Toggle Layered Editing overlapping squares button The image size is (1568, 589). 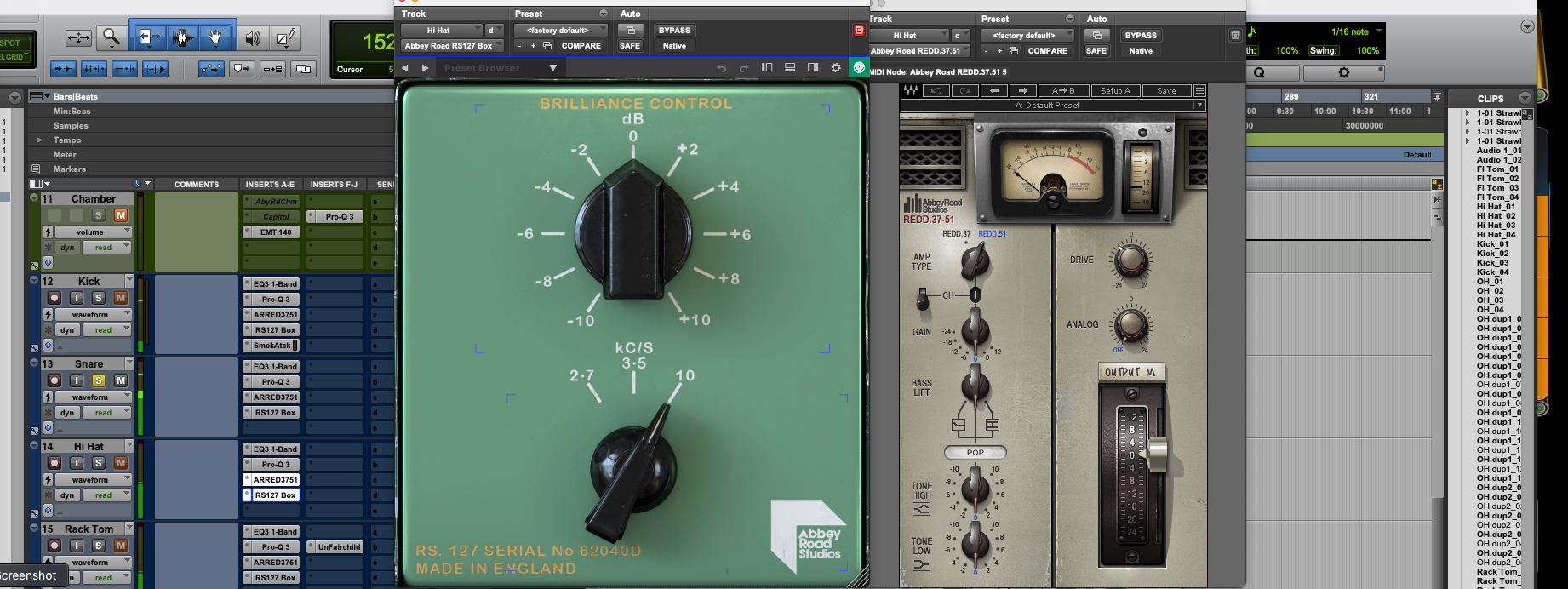(302, 69)
